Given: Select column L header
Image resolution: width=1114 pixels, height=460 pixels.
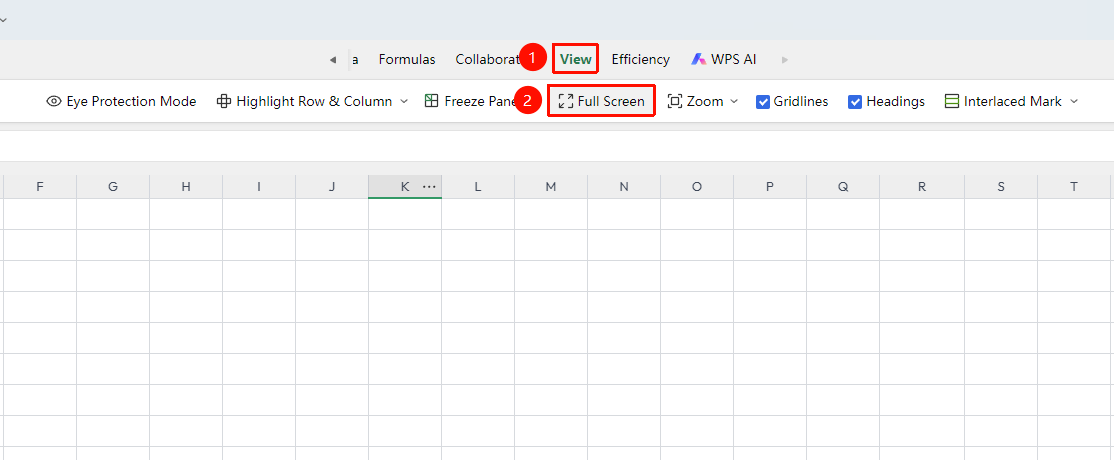Looking at the screenshot, I should pos(478,187).
